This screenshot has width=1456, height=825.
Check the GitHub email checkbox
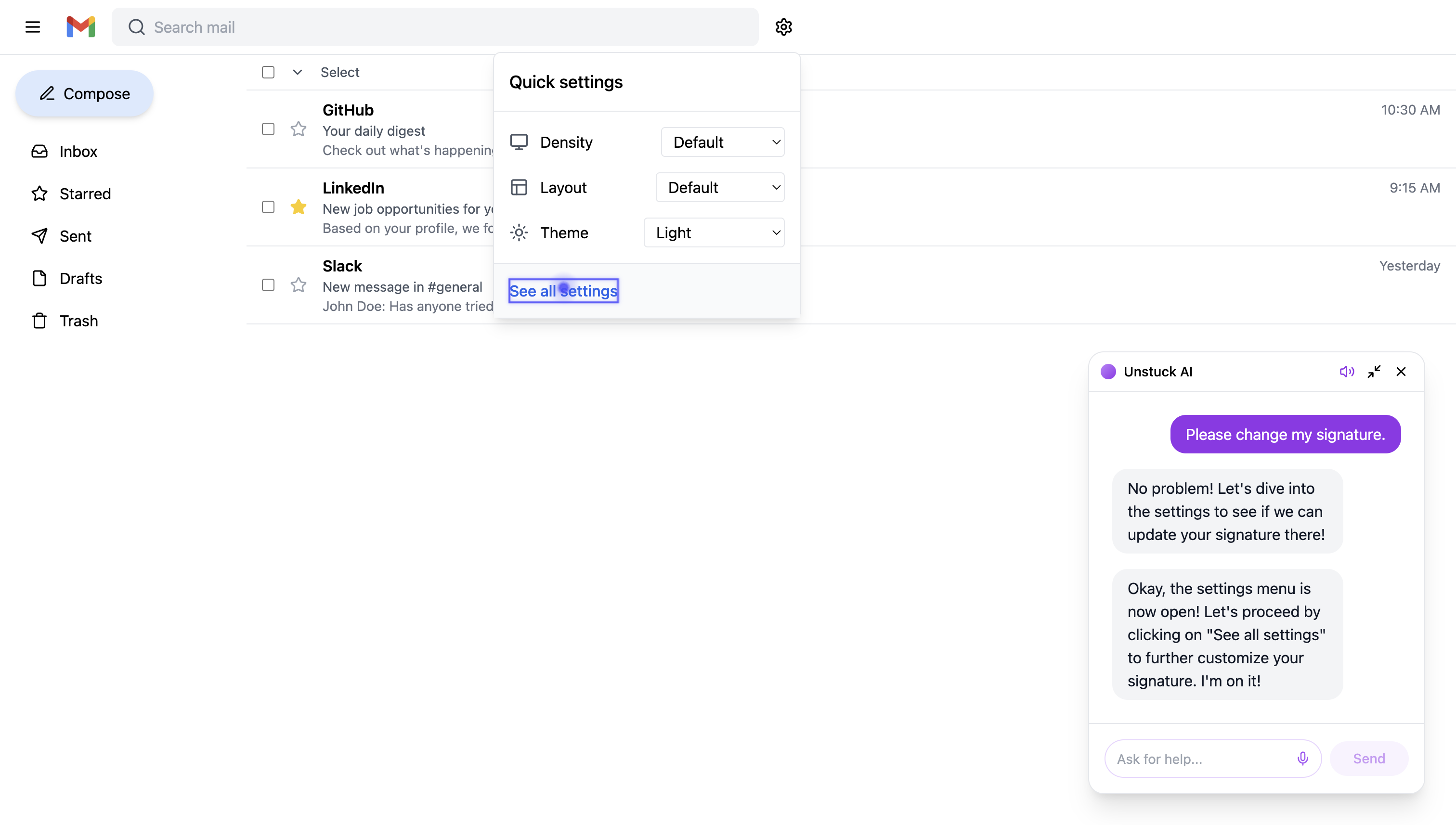click(x=268, y=129)
